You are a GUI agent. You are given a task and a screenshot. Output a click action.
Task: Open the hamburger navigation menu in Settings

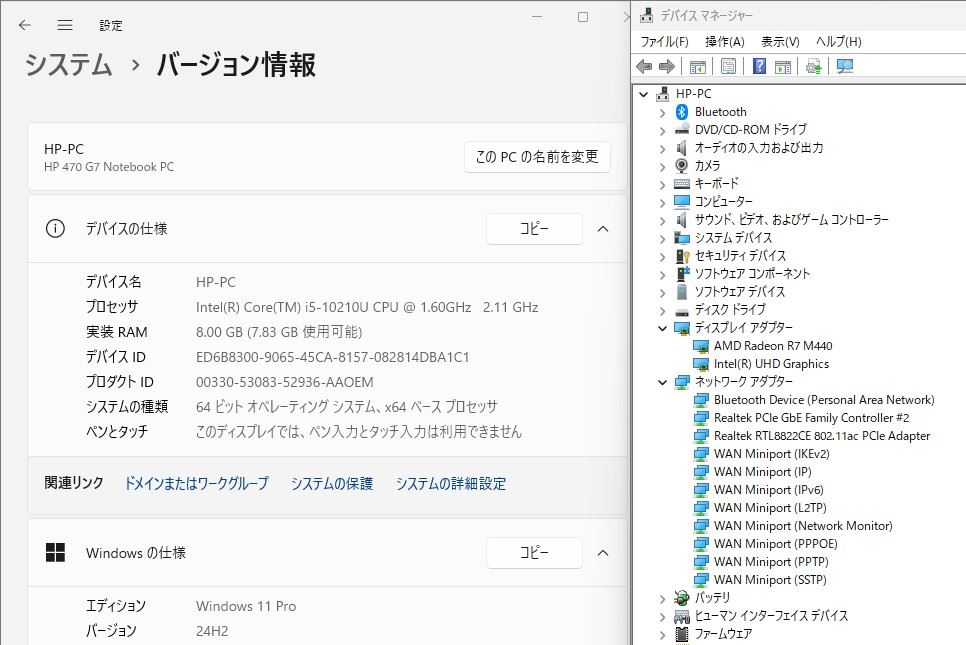point(65,25)
